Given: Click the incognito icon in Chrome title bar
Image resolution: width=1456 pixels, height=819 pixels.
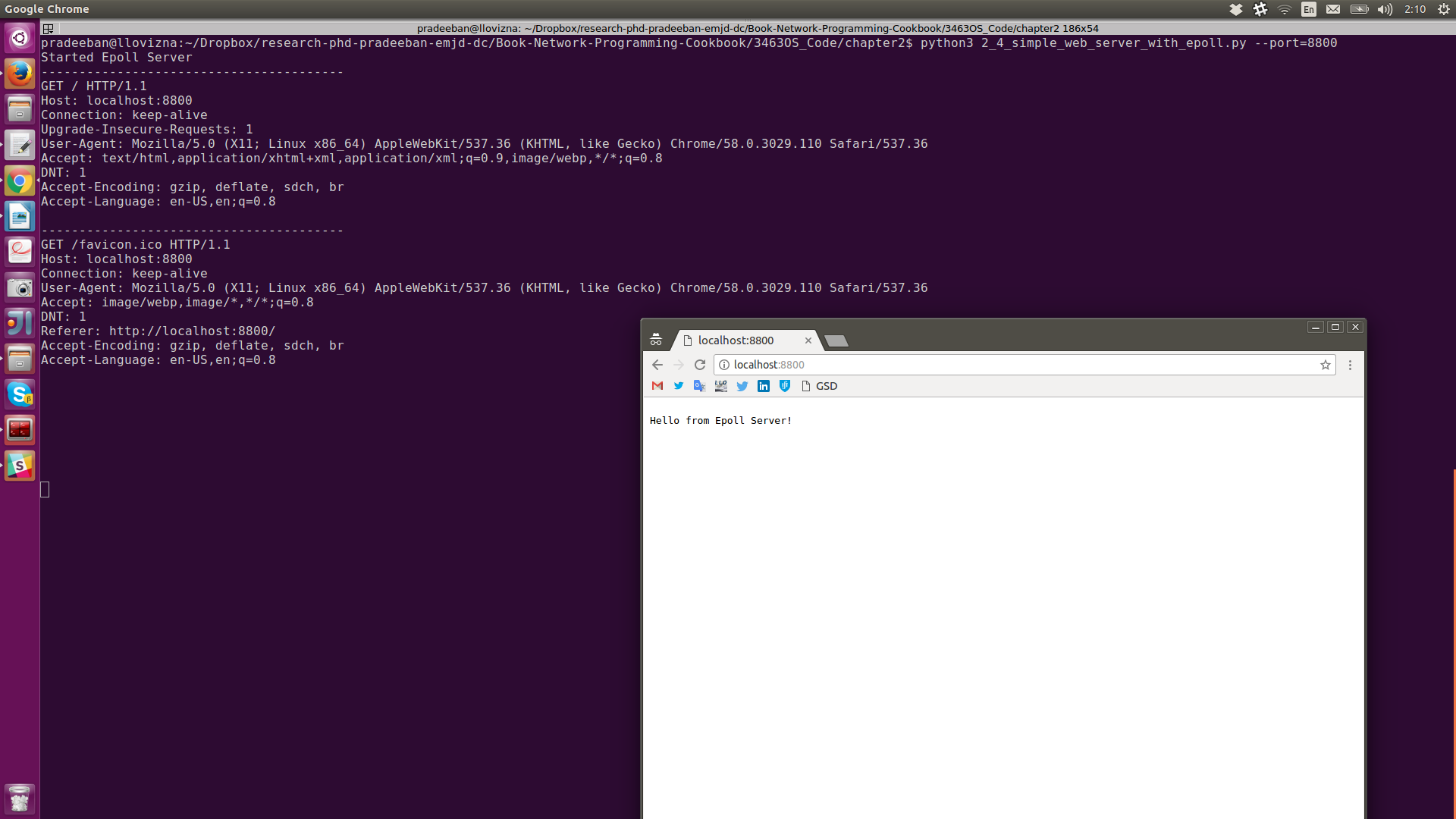Looking at the screenshot, I should (656, 340).
